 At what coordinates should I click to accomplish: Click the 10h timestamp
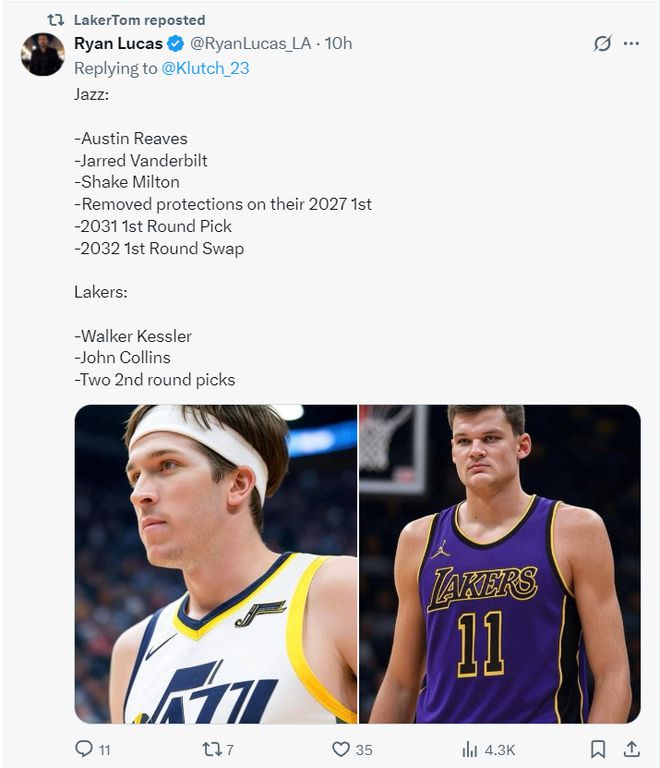(339, 44)
